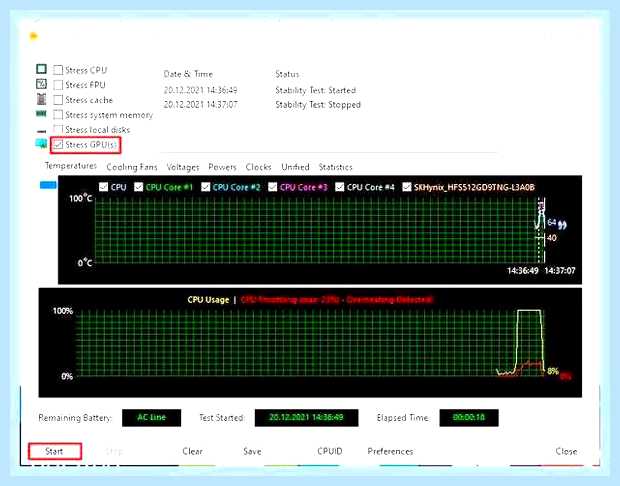This screenshot has height=486, width=620.
Task: Open the Unified tab
Action: pos(295,167)
